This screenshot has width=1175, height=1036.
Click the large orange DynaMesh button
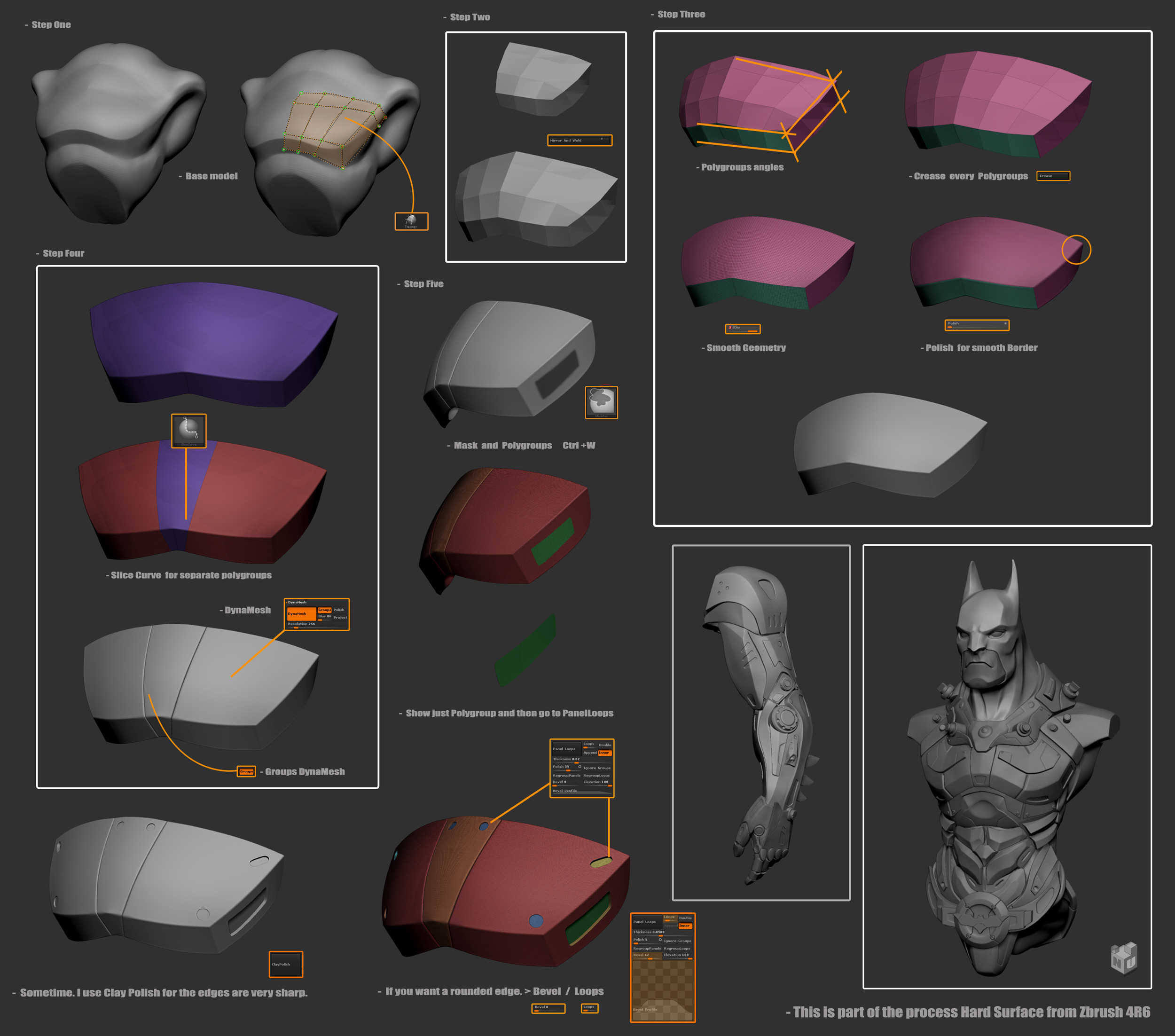point(302,614)
